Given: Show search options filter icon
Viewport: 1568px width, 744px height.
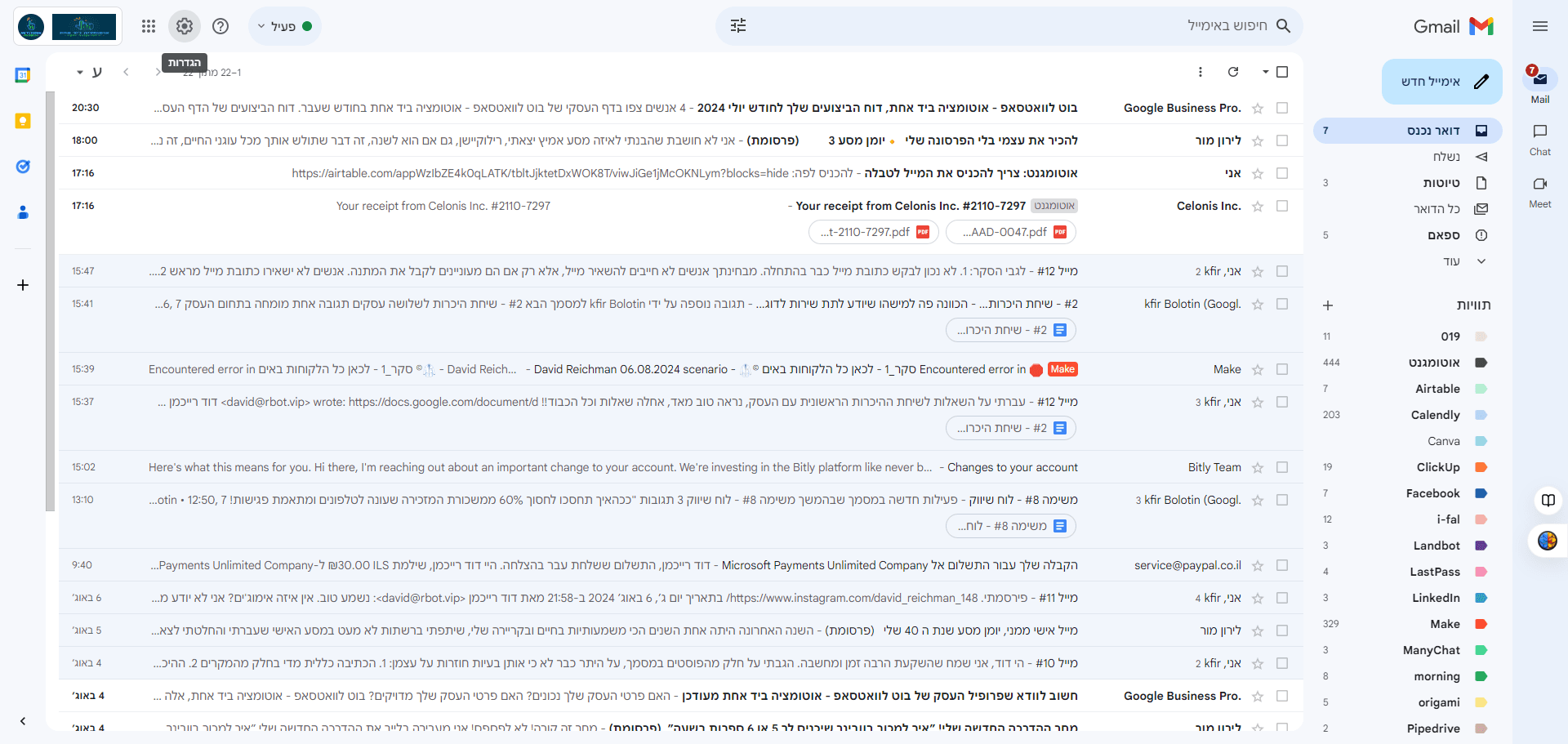Looking at the screenshot, I should (738, 26).
